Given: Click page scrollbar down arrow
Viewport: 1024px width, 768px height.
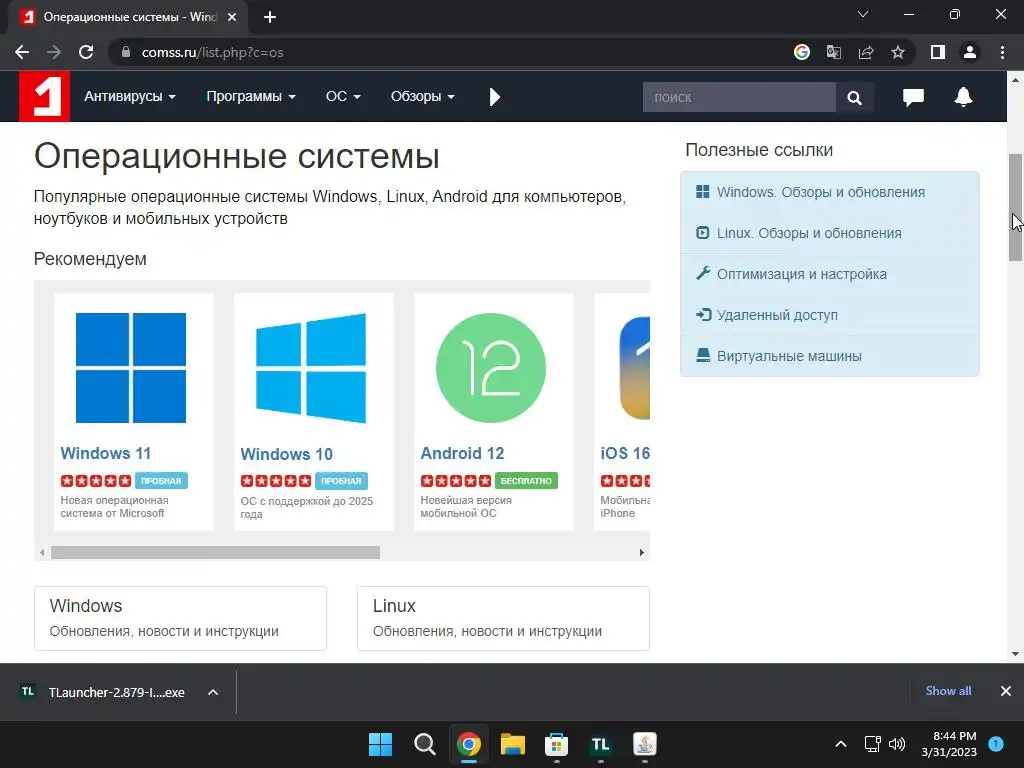Looking at the screenshot, I should 1015,654.
